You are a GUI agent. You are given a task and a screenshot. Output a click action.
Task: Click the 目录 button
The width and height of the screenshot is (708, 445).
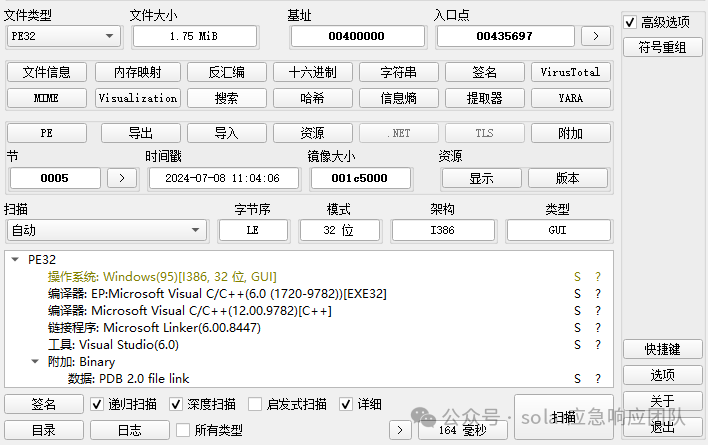[44, 430]
